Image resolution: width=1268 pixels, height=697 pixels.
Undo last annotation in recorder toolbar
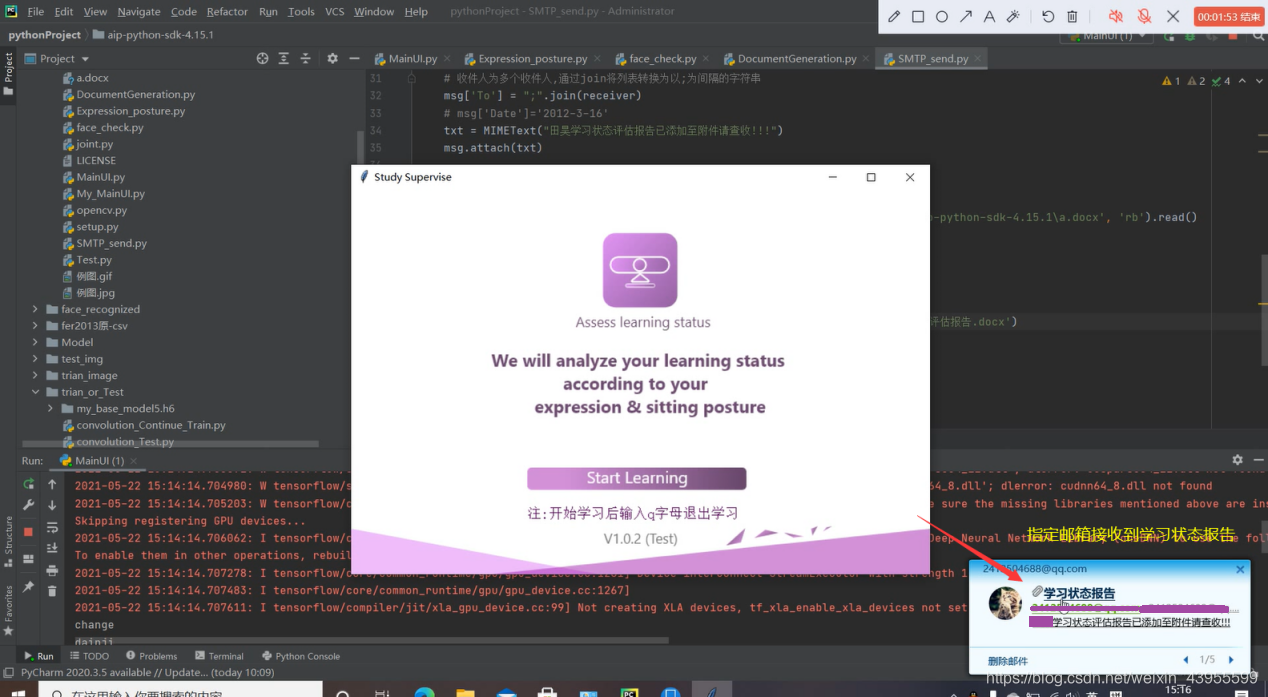point(1048,17)
